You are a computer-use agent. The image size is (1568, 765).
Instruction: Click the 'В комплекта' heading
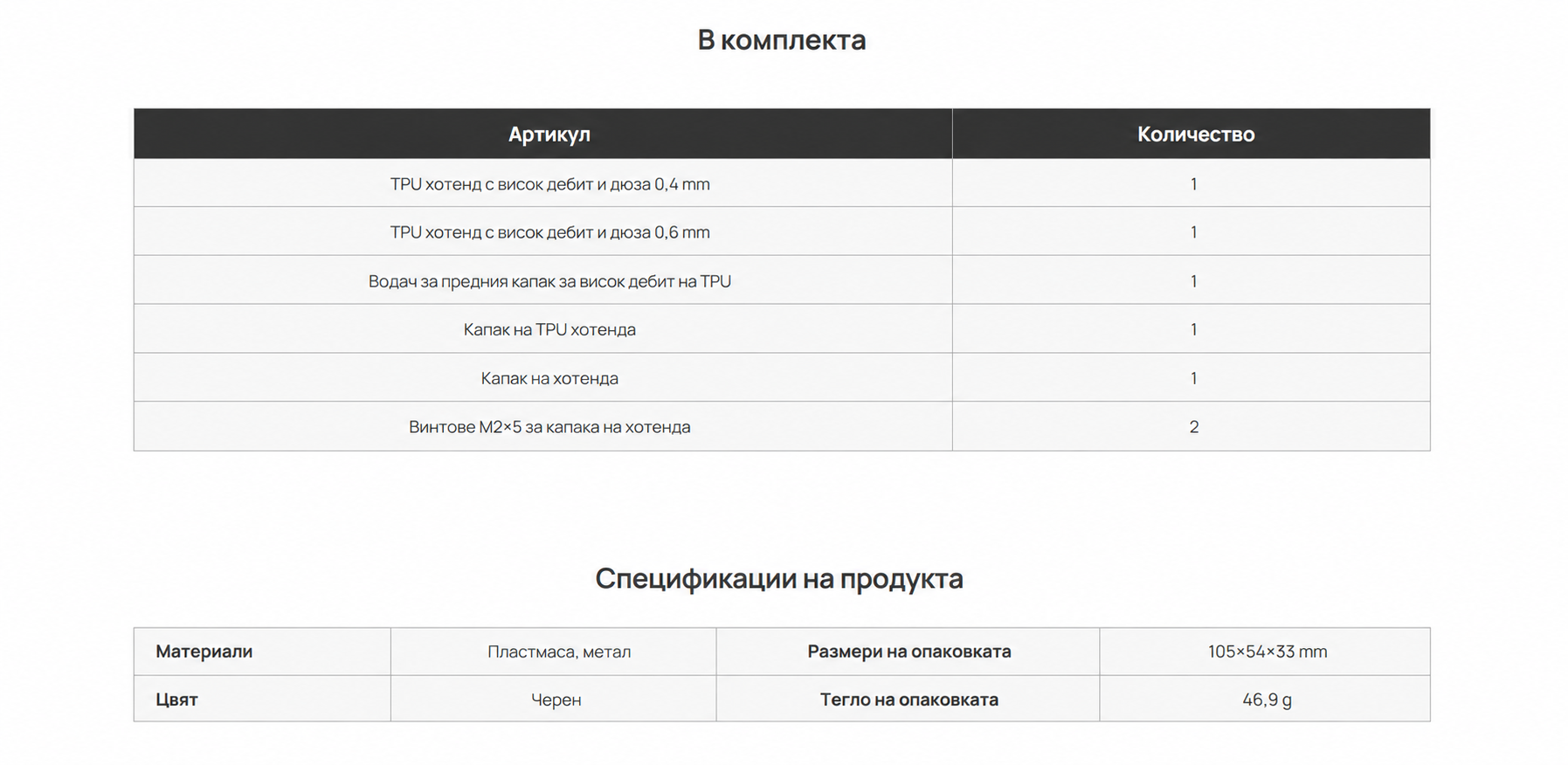(782, 40)
